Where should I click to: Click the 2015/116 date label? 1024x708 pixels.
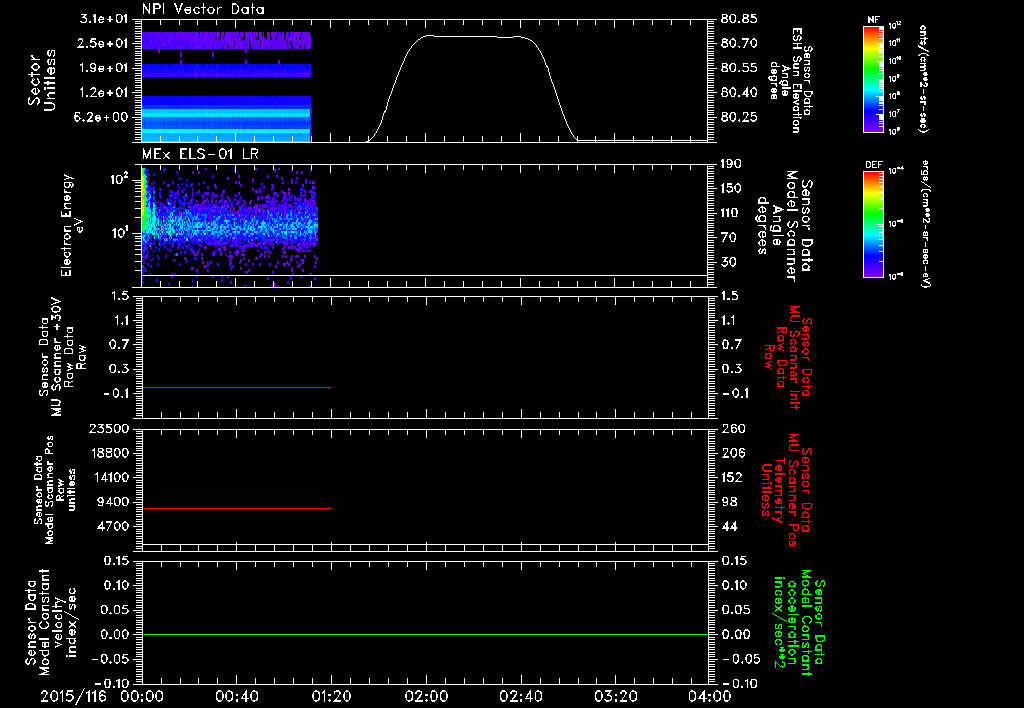[x=72, y=696]
